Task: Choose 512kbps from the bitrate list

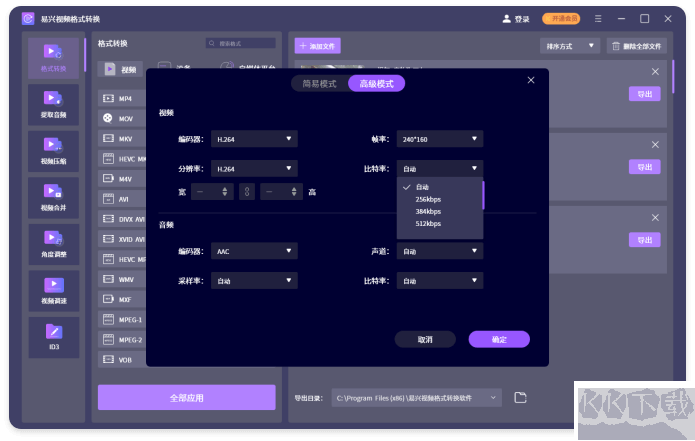Action: point(428,223)
